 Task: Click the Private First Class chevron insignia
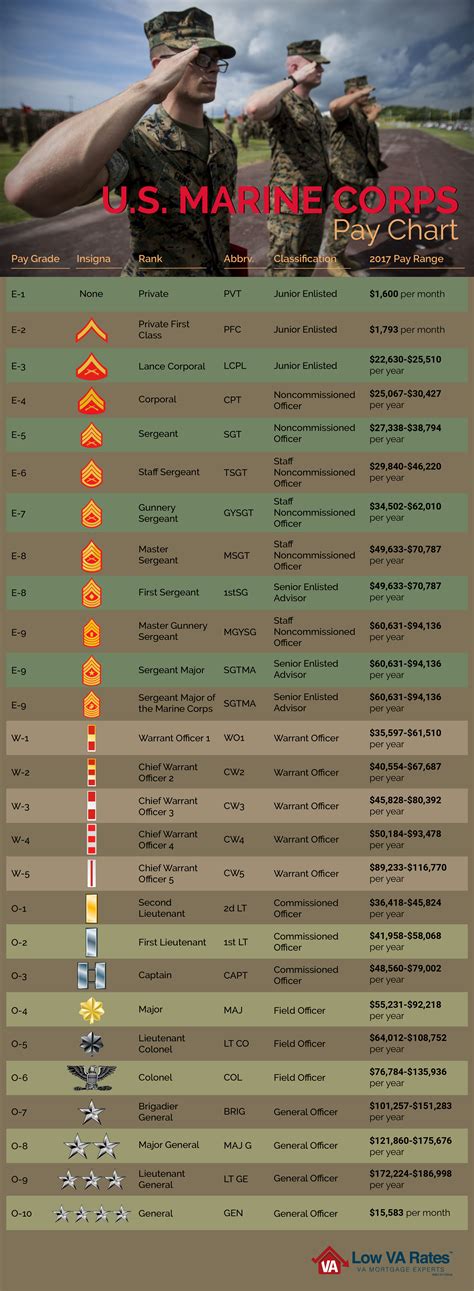(91, 329)
